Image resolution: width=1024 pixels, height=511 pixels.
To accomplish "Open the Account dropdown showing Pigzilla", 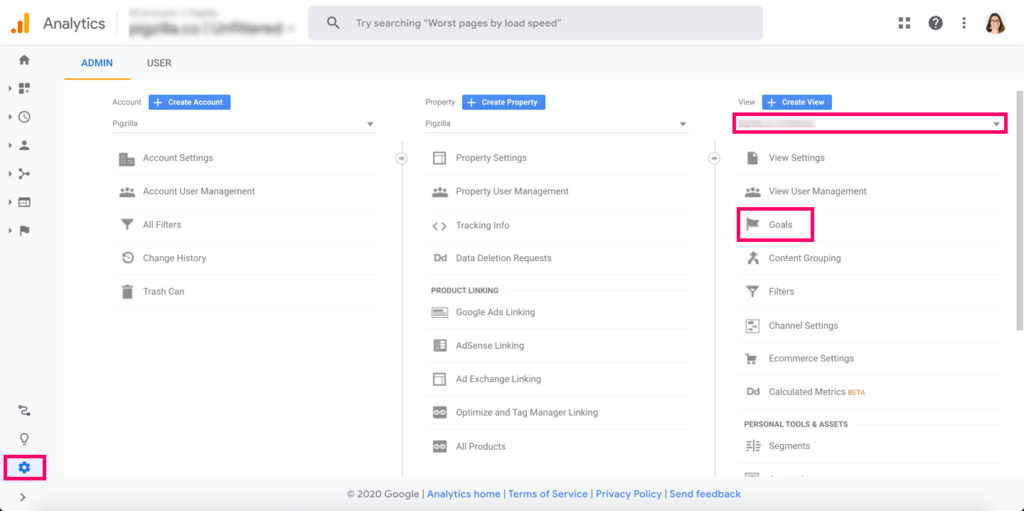I will pos(244,124).
